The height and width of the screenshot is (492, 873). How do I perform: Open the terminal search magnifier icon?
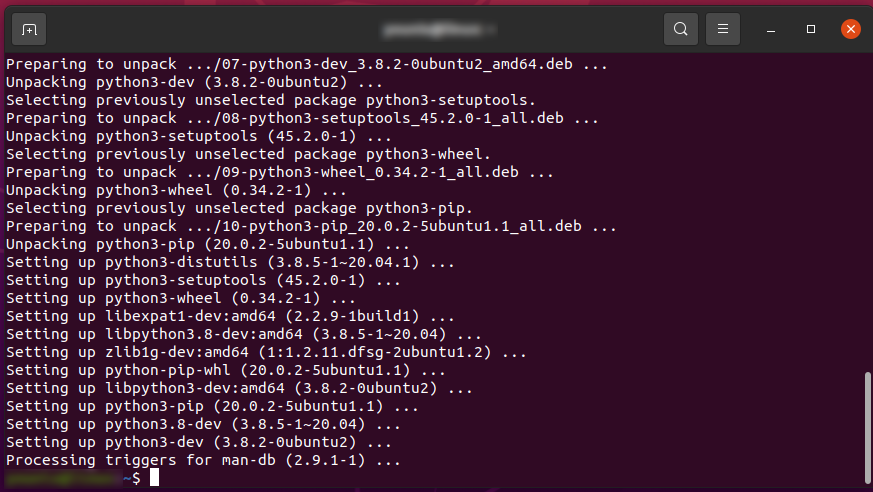tap(680, 29)
